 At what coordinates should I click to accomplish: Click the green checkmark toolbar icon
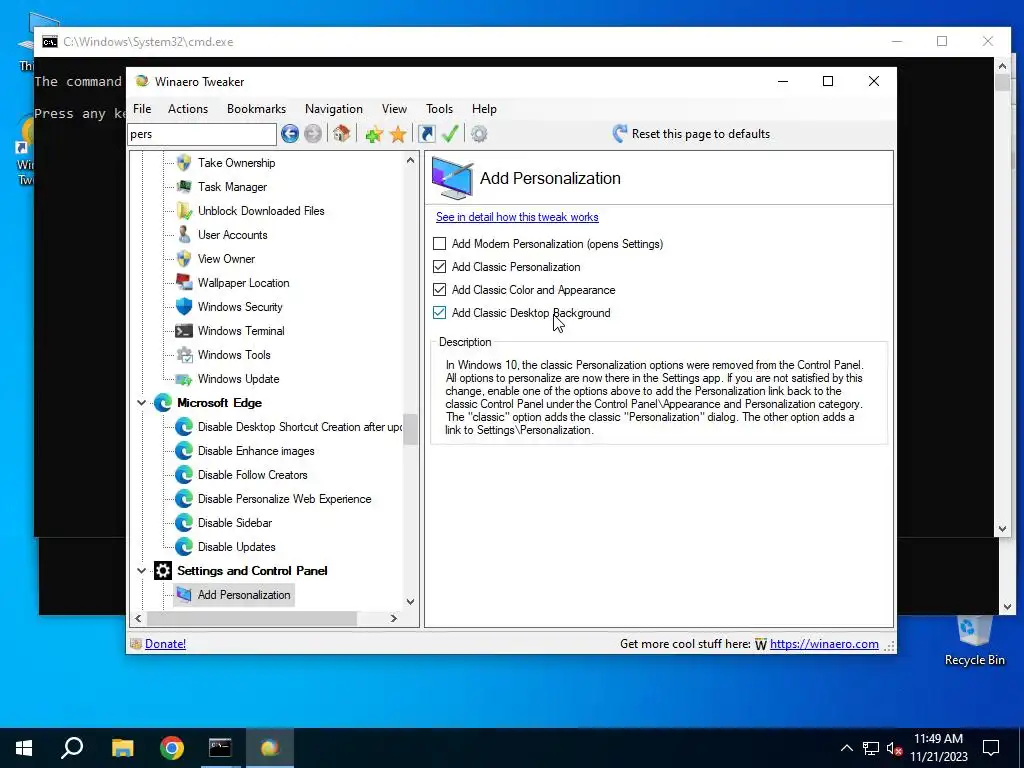pyautogui.click(x=450, y=134)
